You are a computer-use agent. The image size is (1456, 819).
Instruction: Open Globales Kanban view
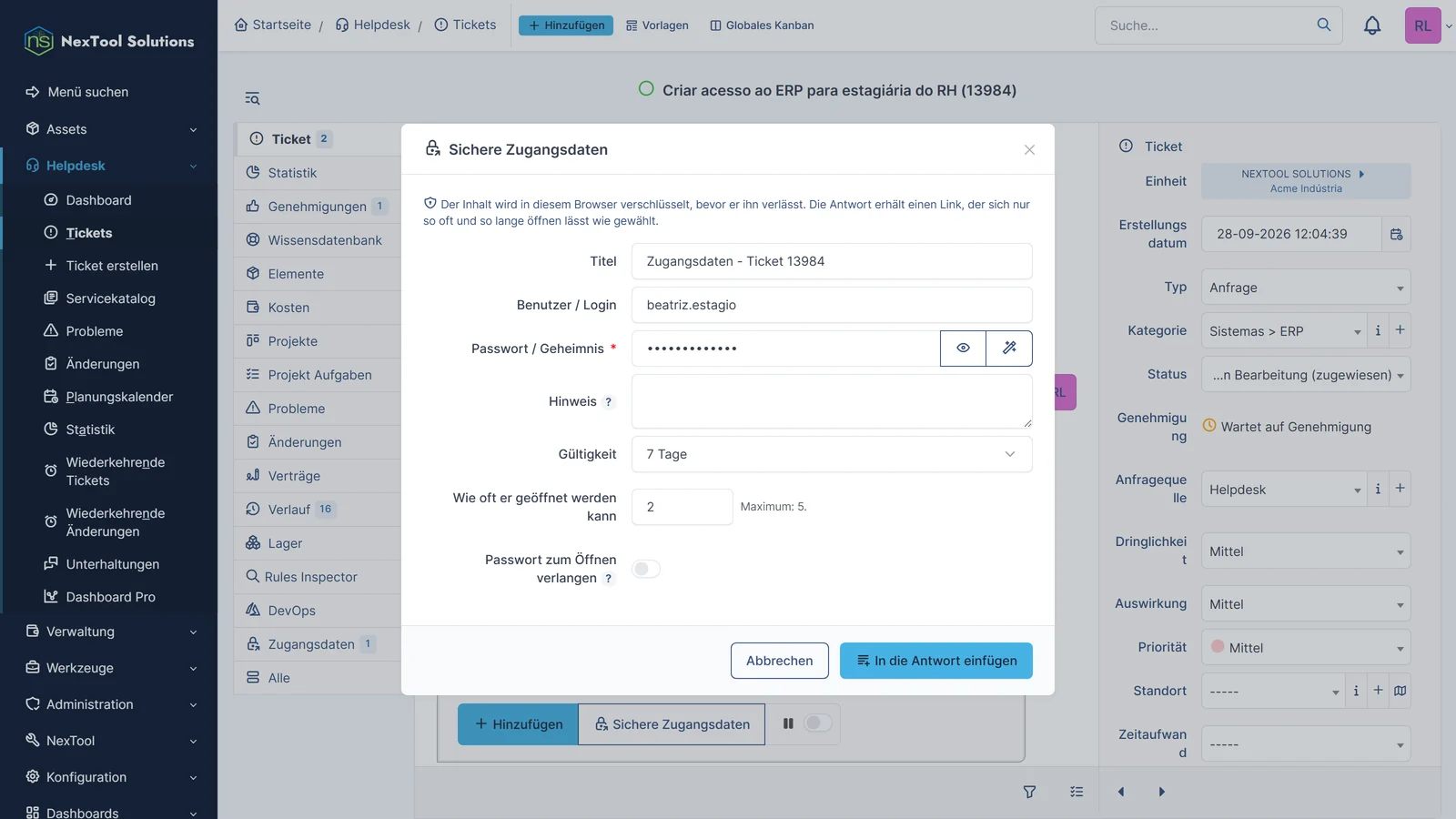pos(762,25)
